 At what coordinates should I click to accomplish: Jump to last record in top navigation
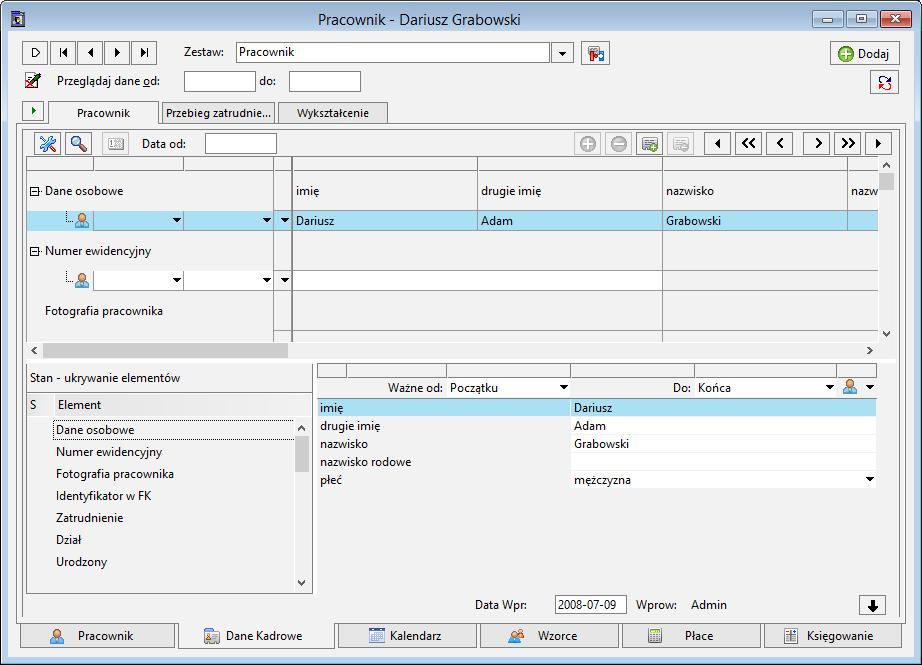144,53
